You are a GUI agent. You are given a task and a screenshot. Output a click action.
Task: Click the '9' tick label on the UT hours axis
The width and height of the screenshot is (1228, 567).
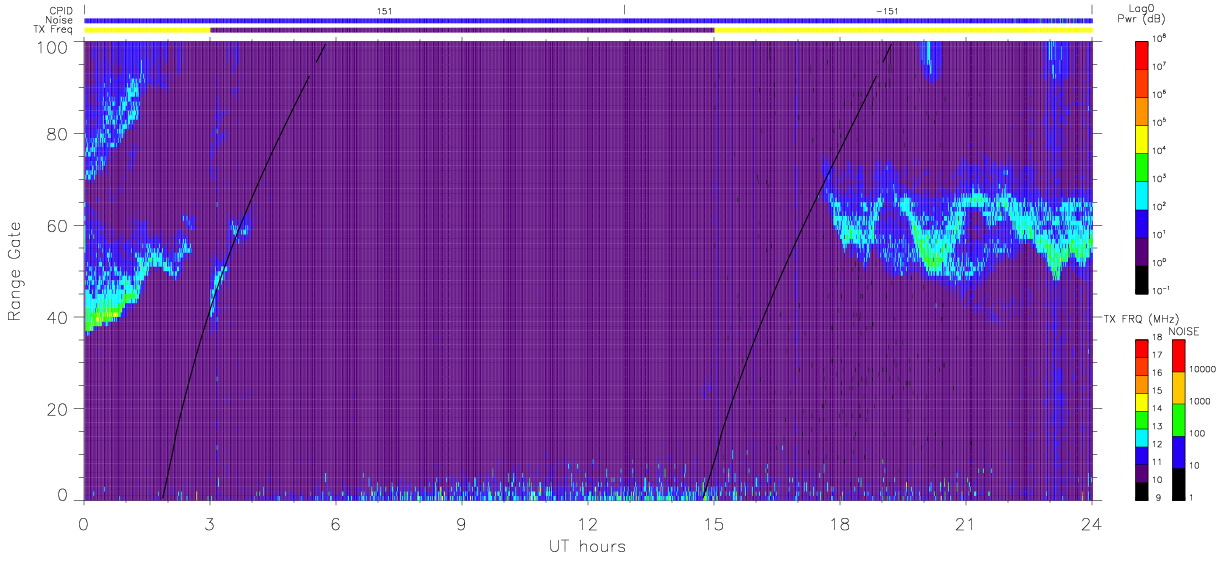(462, 524)
